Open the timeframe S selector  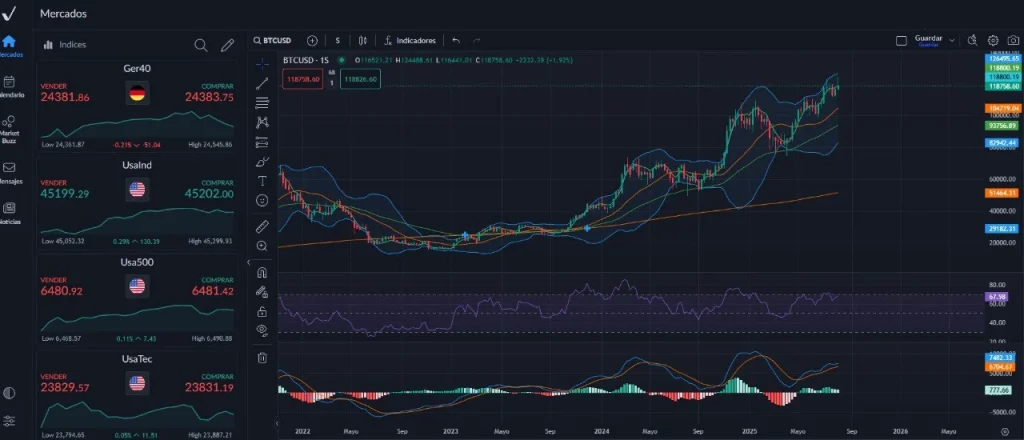pyautogui.click(x=338, y=40)
